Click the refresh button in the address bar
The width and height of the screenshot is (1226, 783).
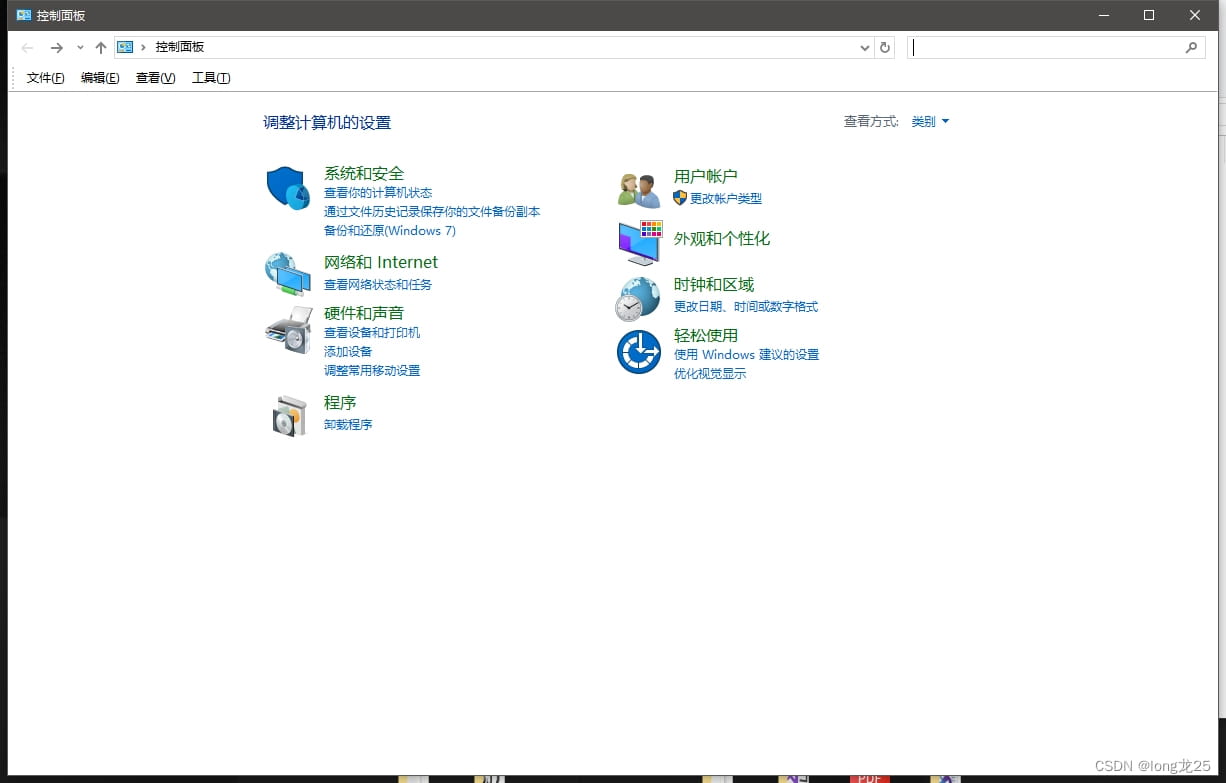click(x=886, y=46)
